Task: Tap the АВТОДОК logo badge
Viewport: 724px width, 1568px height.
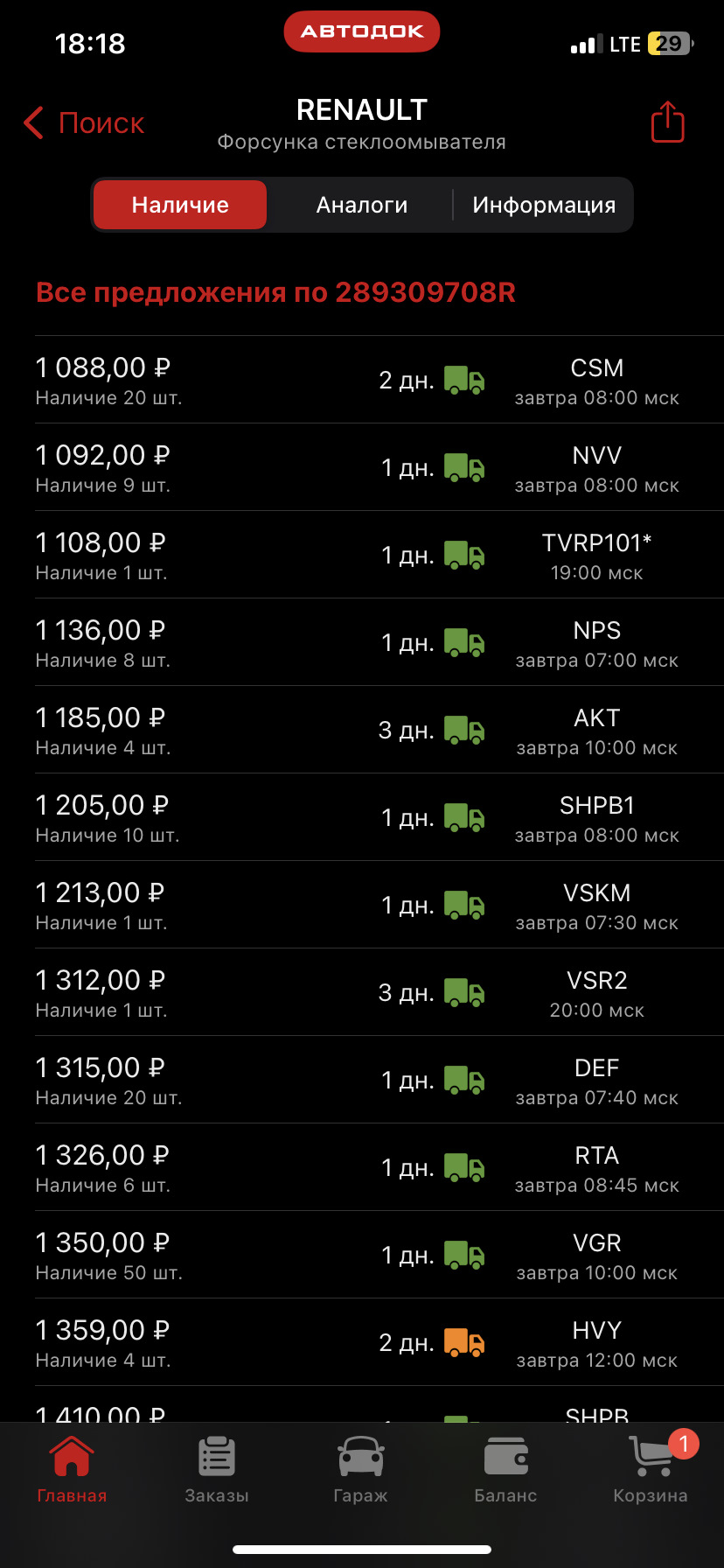Action: (x=362, y=31)
